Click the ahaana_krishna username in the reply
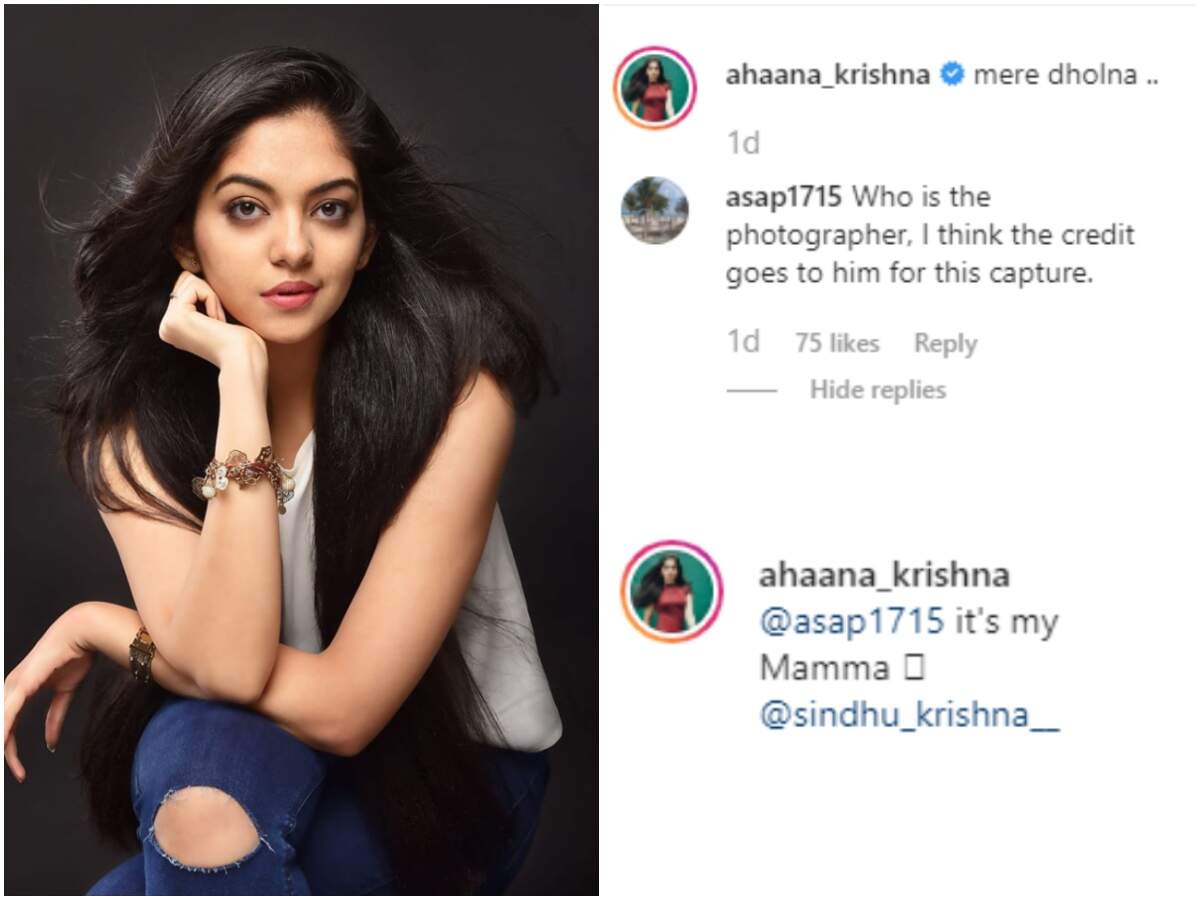 pyautogui.click(x=884, y=575)
